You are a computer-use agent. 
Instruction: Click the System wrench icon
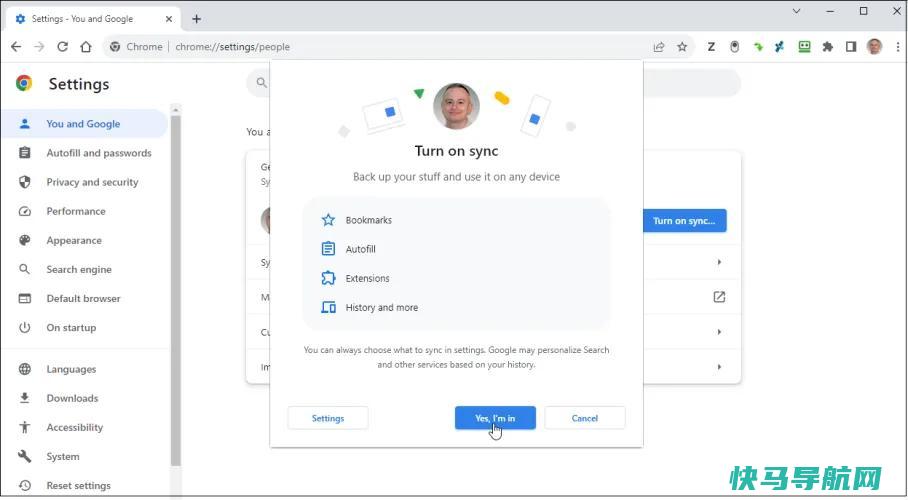tap(24, 457)
